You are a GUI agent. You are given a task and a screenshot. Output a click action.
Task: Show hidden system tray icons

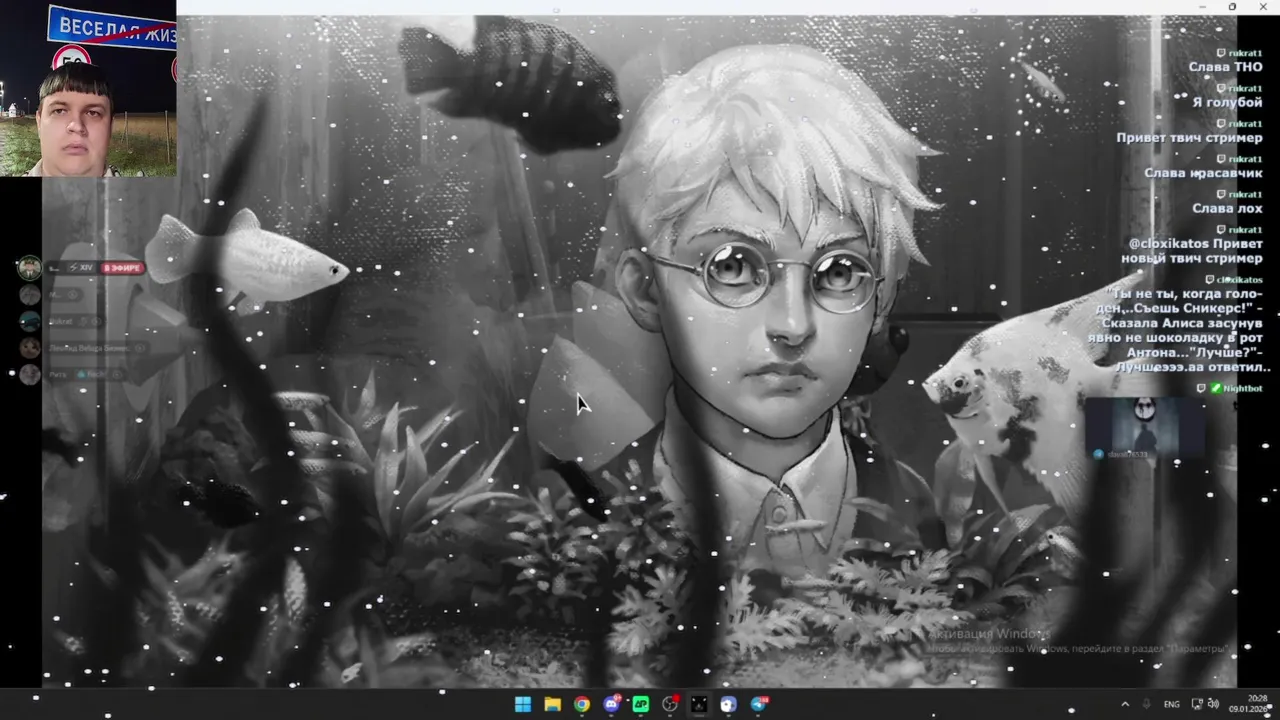point(1124,704)
